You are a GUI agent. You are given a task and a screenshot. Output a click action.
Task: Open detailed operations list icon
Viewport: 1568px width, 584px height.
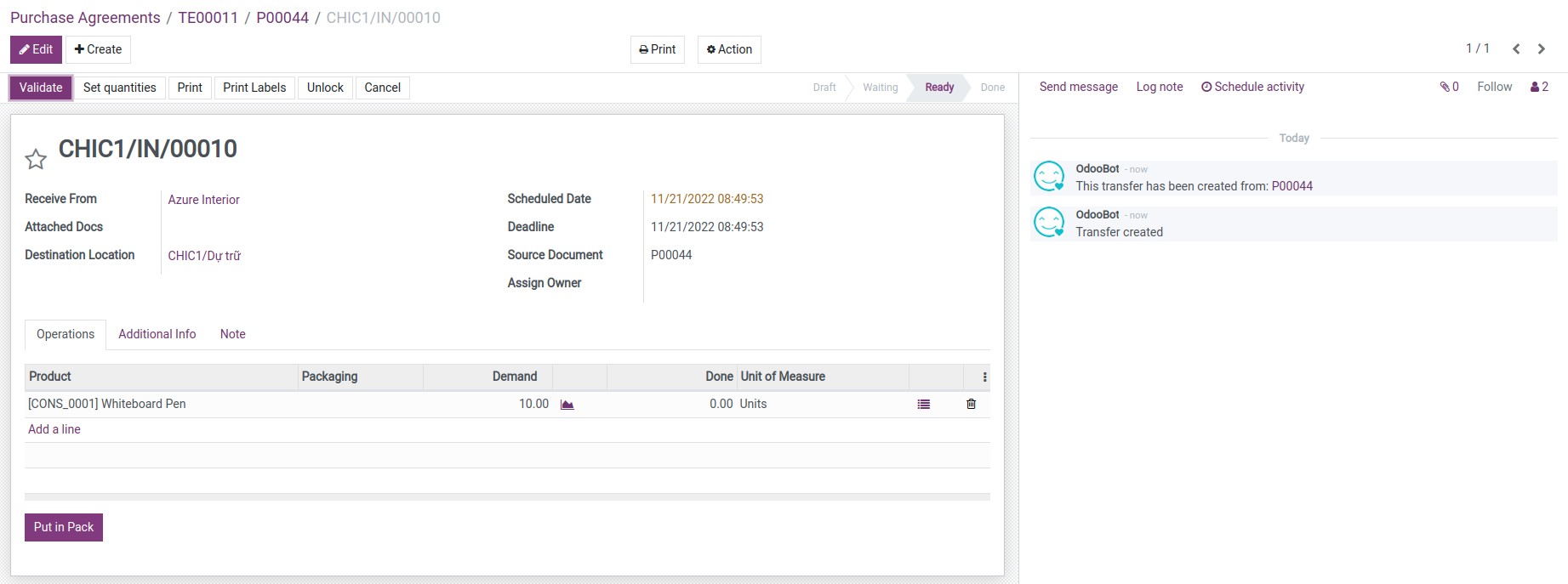[x=923, y=405]
